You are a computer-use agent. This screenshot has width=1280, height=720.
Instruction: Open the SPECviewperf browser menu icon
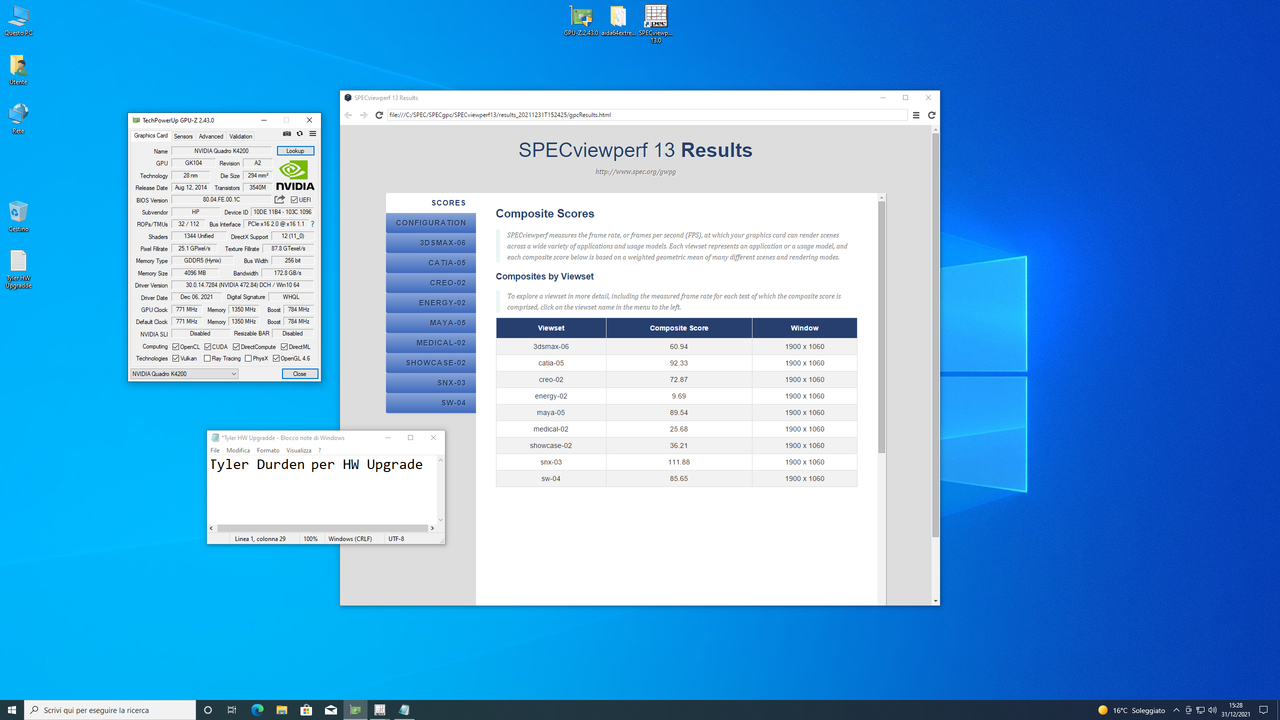[916, 115]
